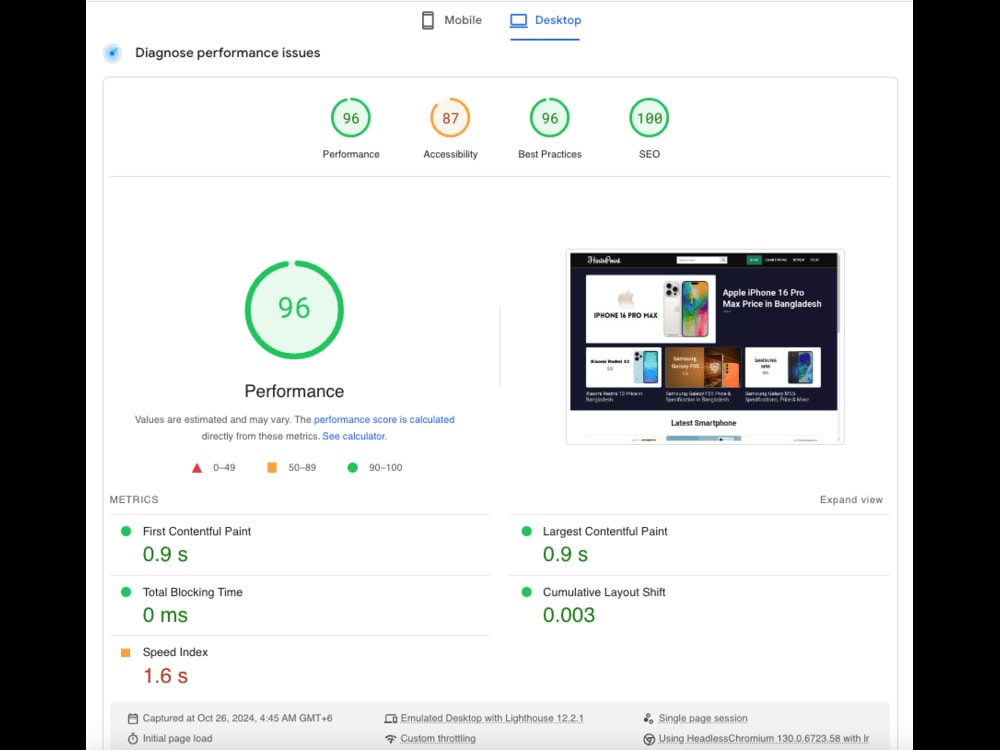Expand Speed Index metric

(300, 665)
